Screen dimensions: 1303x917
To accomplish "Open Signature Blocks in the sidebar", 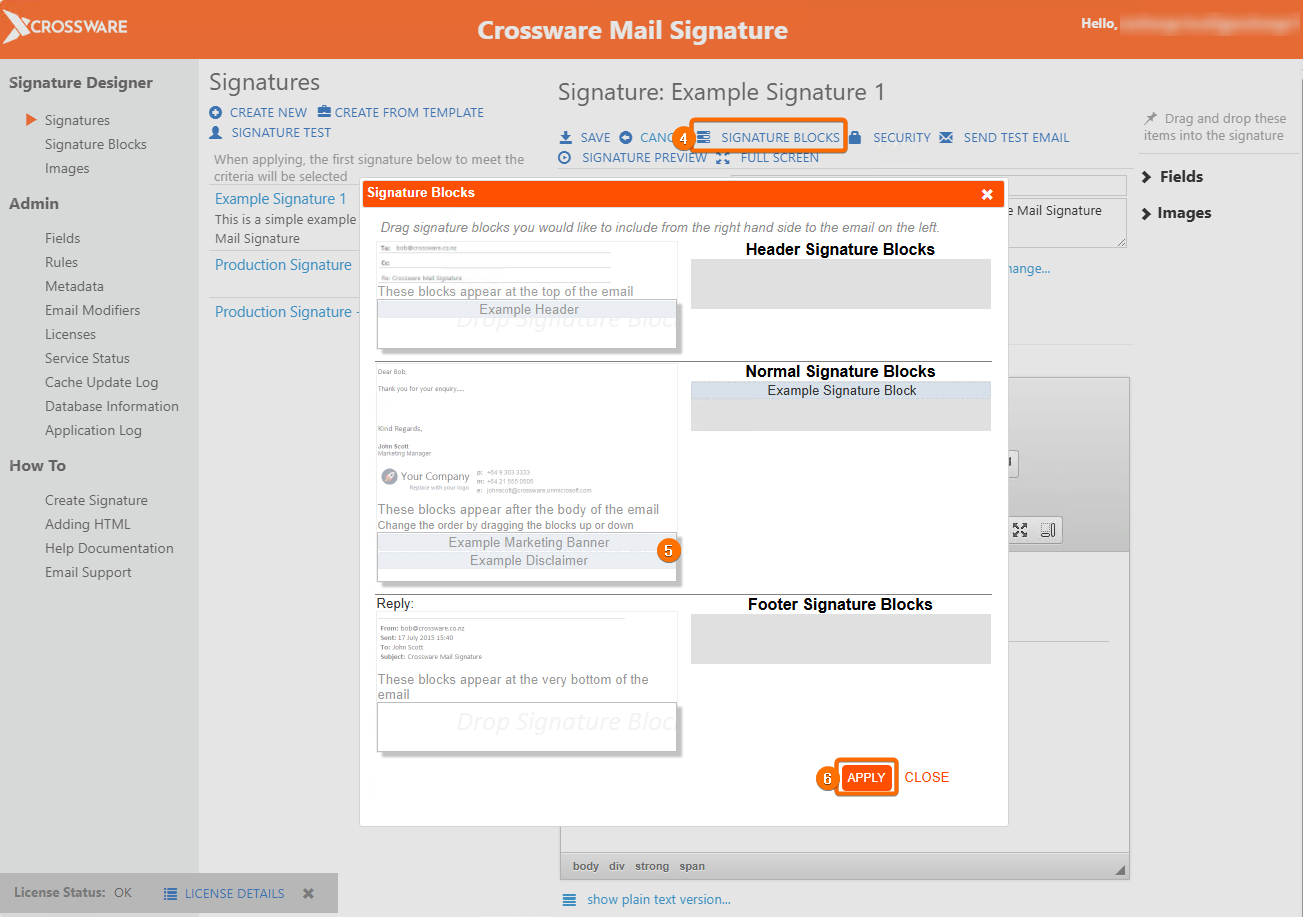I will (95, 144).
